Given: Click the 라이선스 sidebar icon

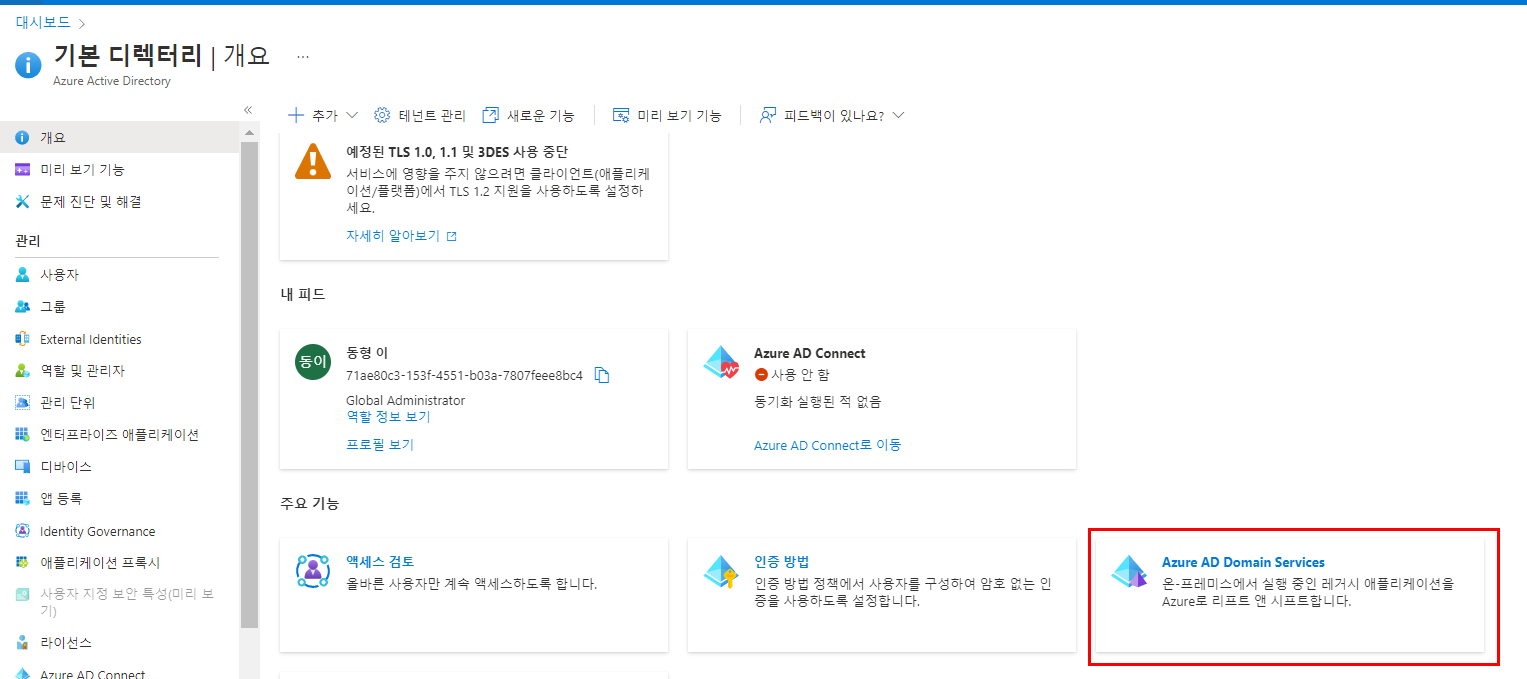Looking at the screenshot, I should (x=23, y=642).
